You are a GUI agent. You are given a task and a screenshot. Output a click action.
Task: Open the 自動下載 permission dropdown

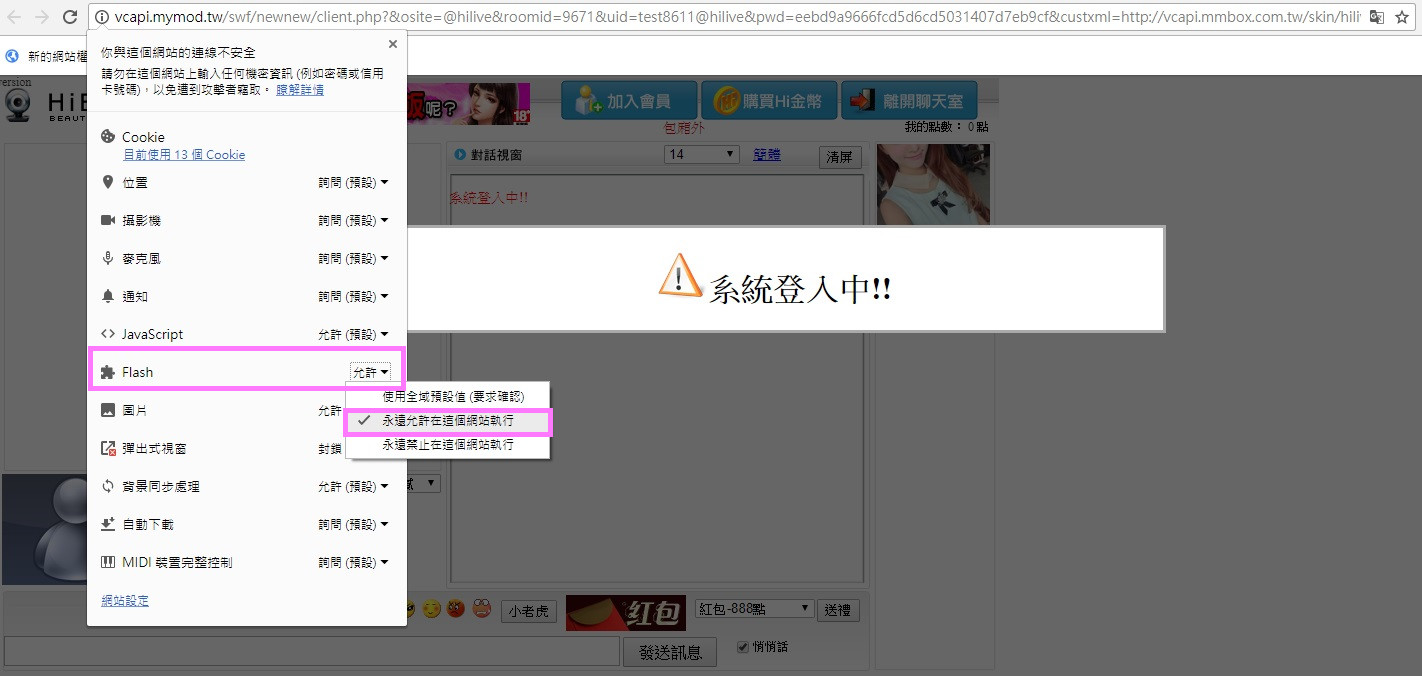click(x=353, y=525)
